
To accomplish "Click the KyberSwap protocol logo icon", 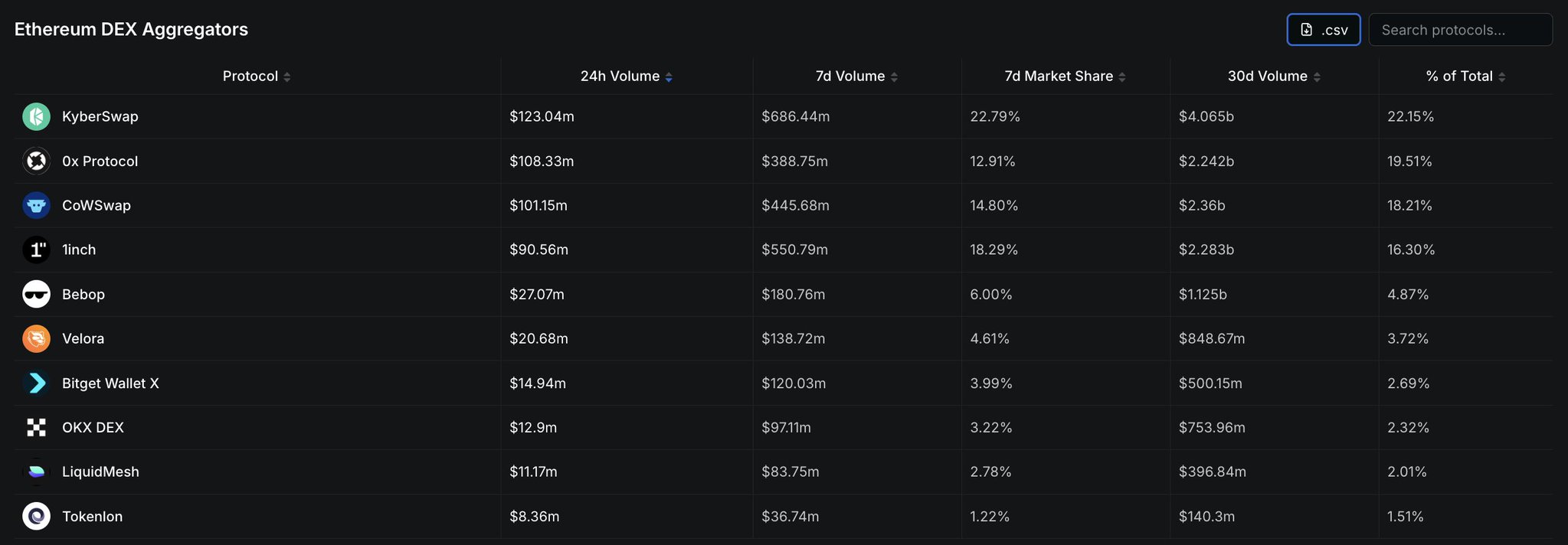I will (x=36, y=116).
